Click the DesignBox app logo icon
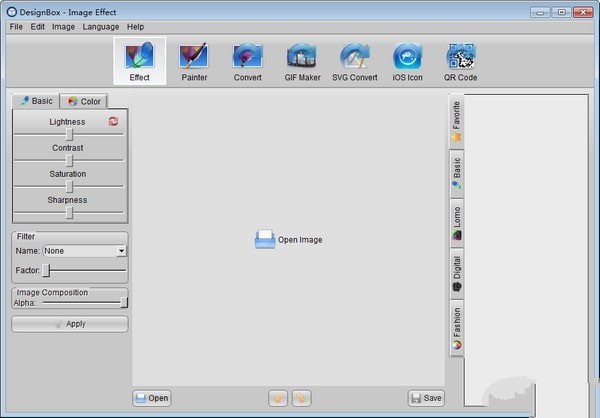The image size is (600, 418). 12,12
